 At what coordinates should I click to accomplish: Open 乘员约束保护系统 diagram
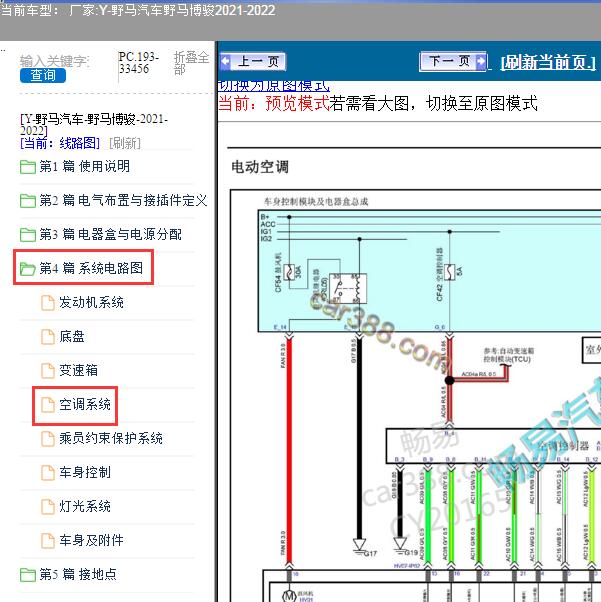point(111,438)
